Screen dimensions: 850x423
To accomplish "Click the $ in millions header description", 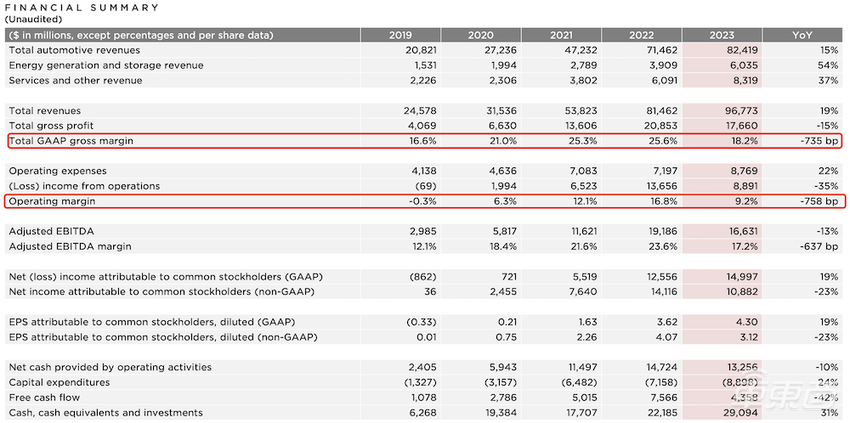I will pyautogui.click(x=142, y=35).
